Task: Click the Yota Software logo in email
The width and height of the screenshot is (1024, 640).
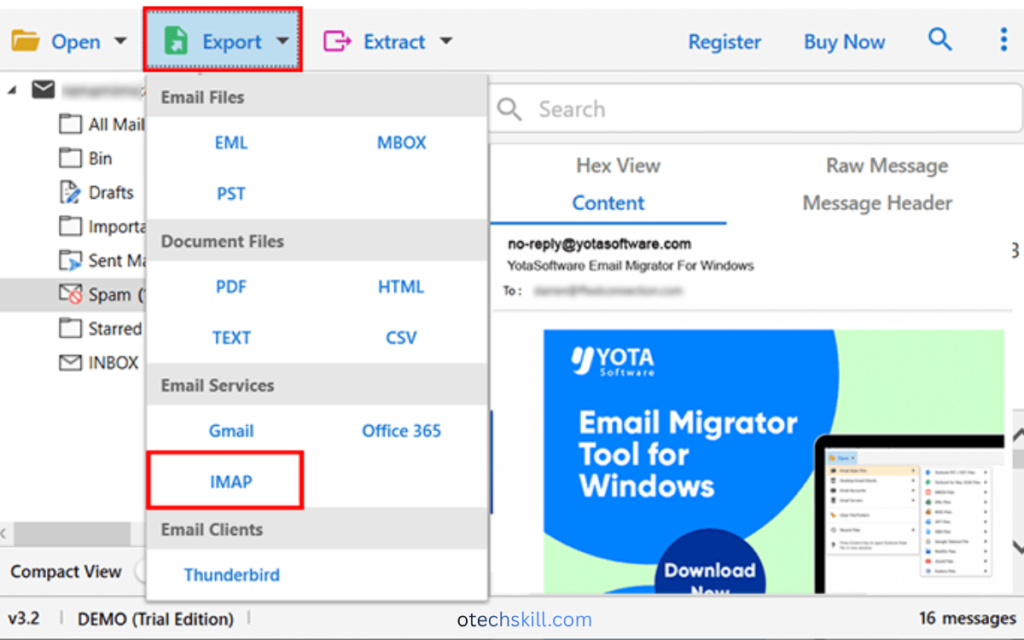Action: pos(612,361)
